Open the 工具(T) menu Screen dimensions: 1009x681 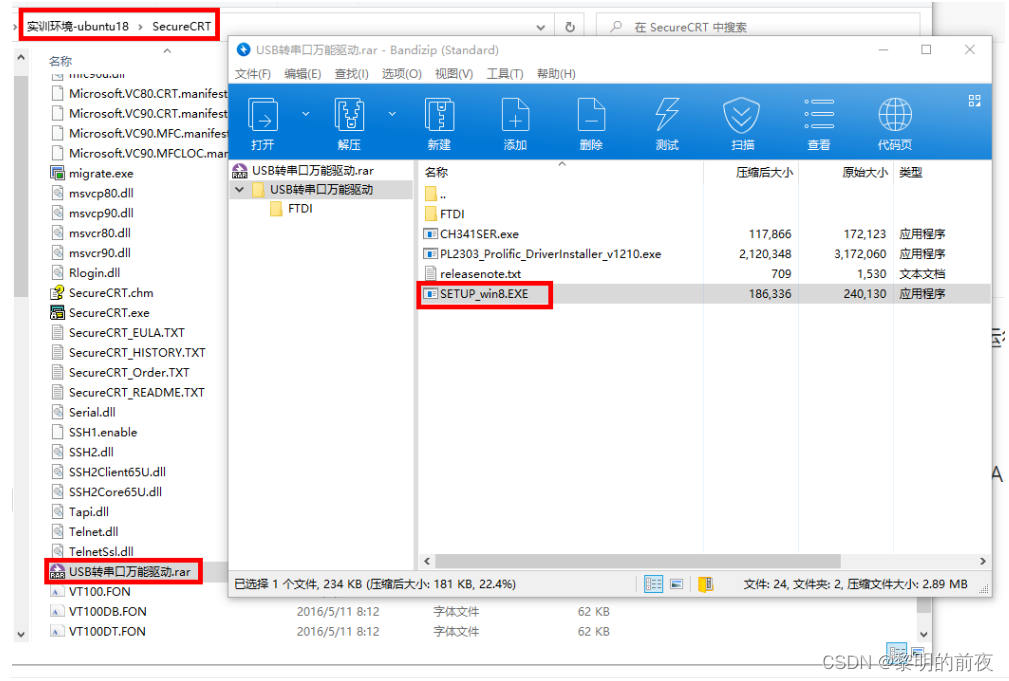click(504, 73)
